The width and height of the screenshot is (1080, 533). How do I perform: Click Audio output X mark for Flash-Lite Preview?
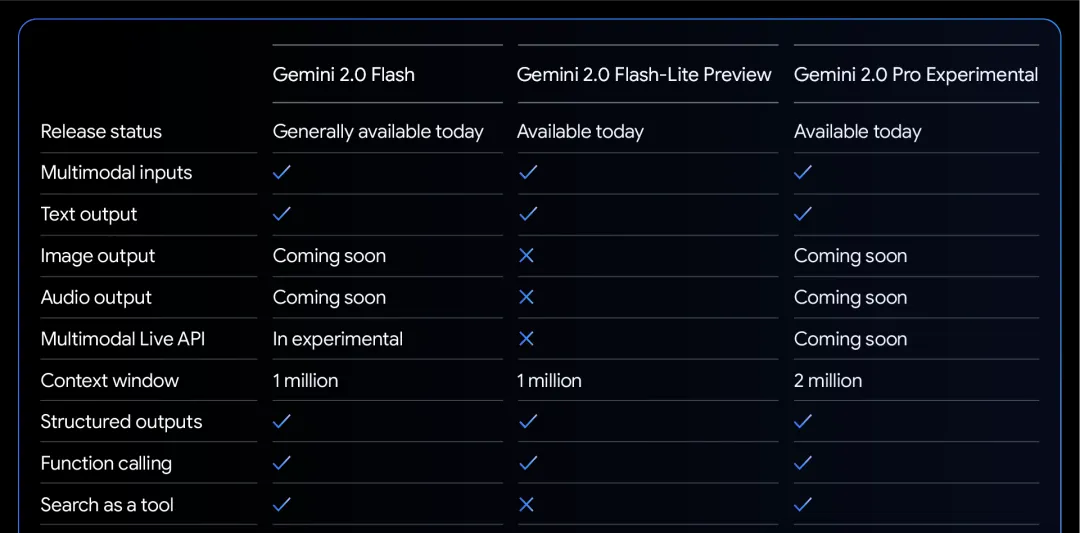[x=526, y=297]
